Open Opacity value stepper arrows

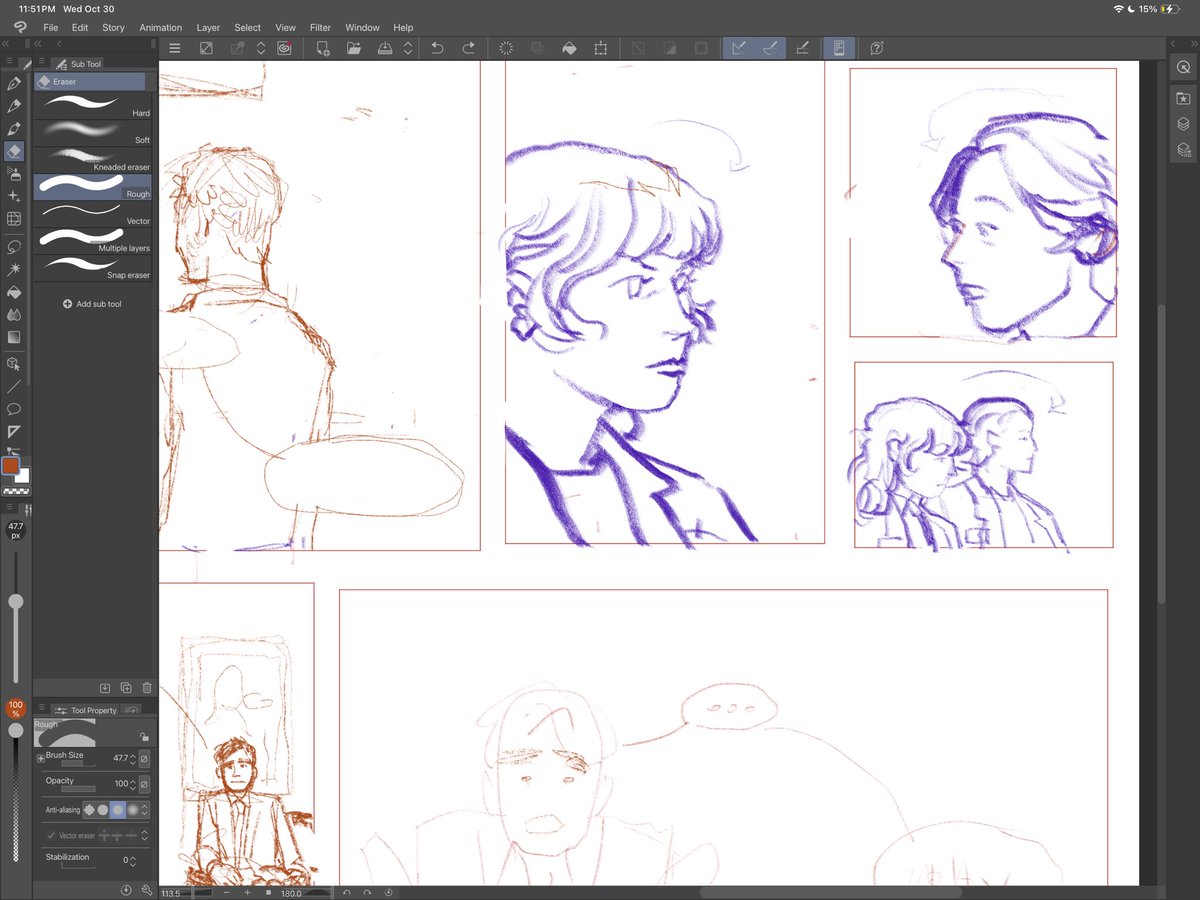click(x=132, y=784)
